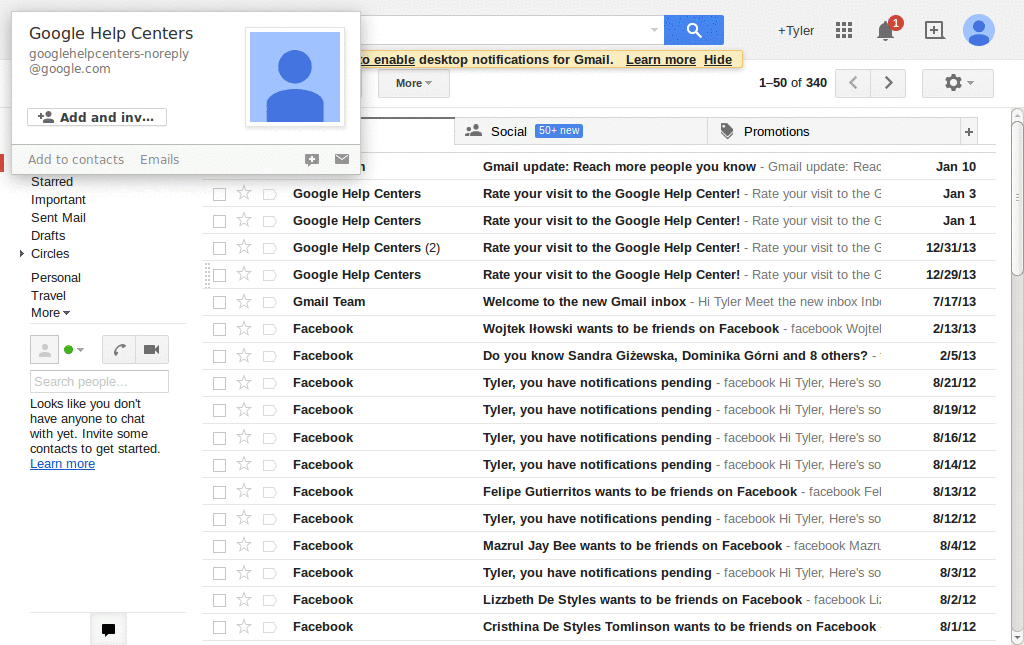1024x645 pixels.
Task: Open the Personal label
Action: 56,277
